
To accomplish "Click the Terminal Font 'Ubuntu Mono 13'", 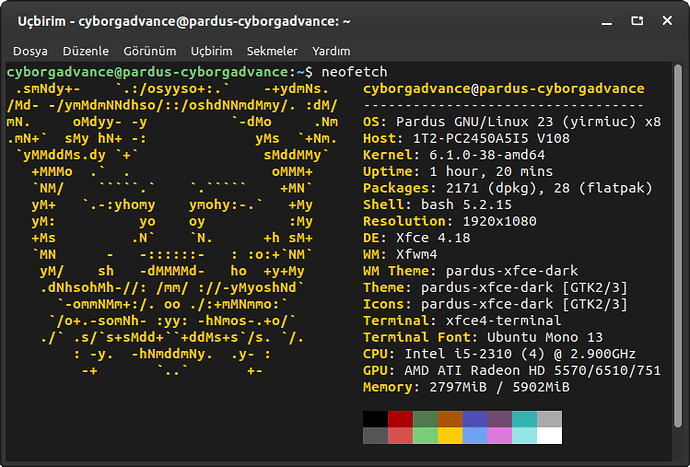I will (545, 337).
